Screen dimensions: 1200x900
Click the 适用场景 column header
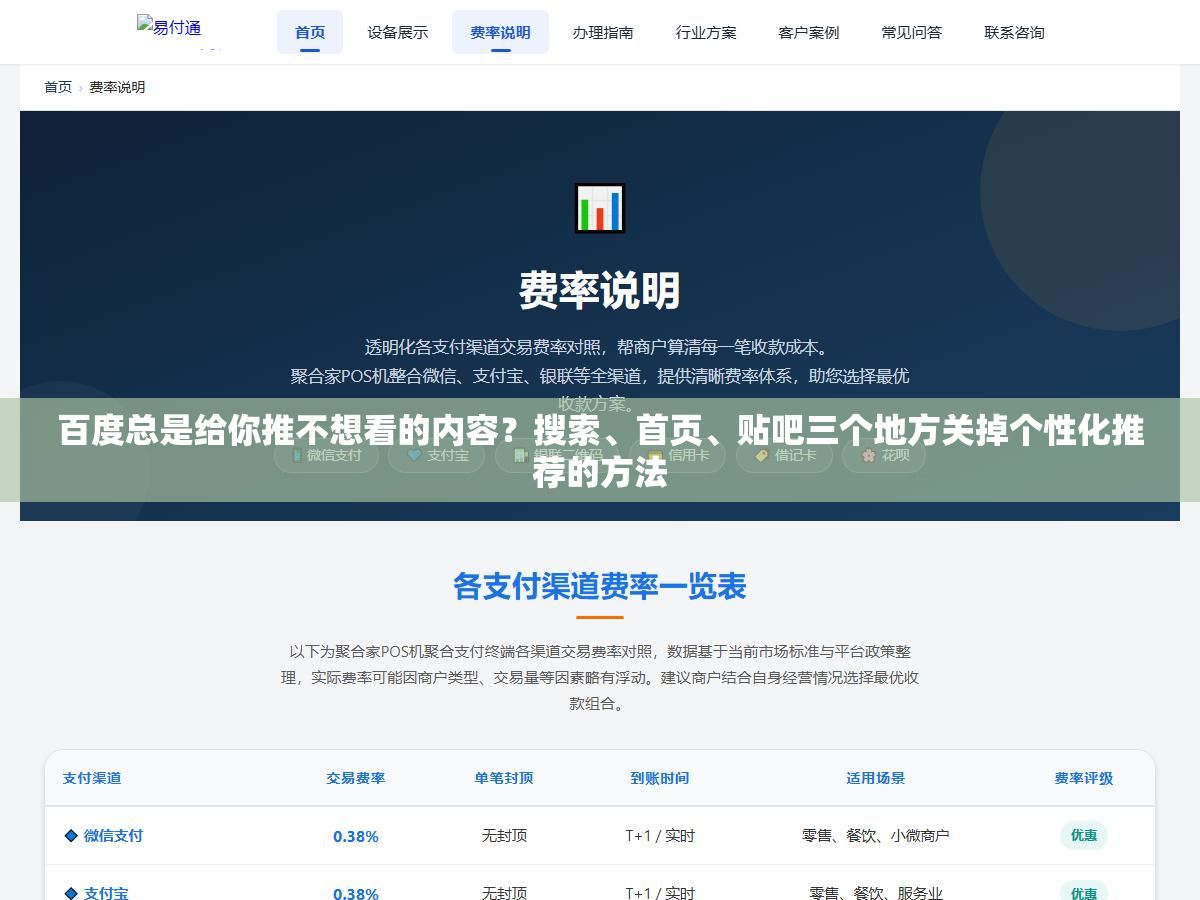[876, 778]
